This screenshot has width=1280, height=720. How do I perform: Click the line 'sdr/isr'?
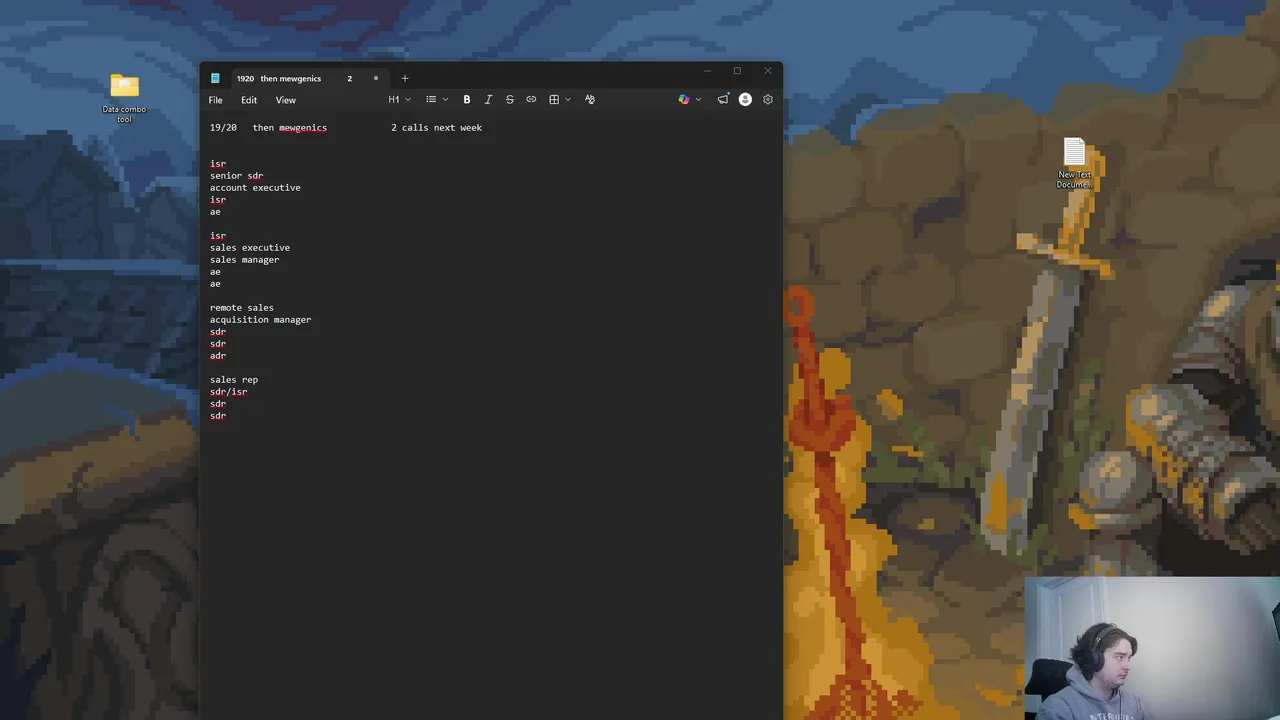point(228,392)
